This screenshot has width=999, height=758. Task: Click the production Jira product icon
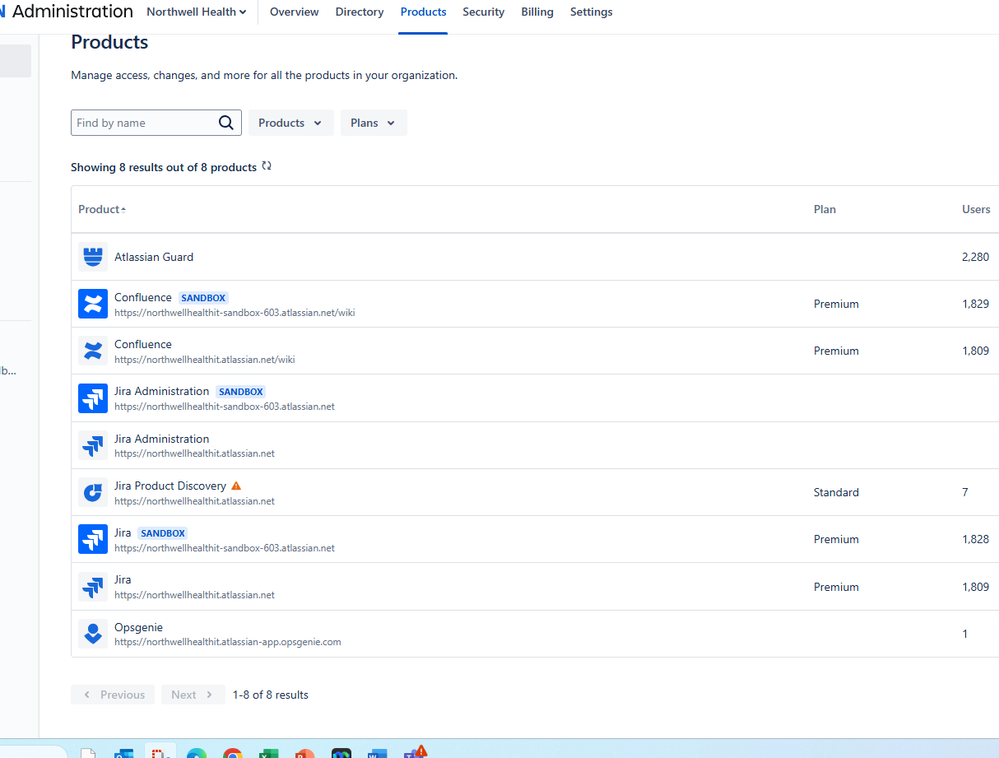pos(93,587)
